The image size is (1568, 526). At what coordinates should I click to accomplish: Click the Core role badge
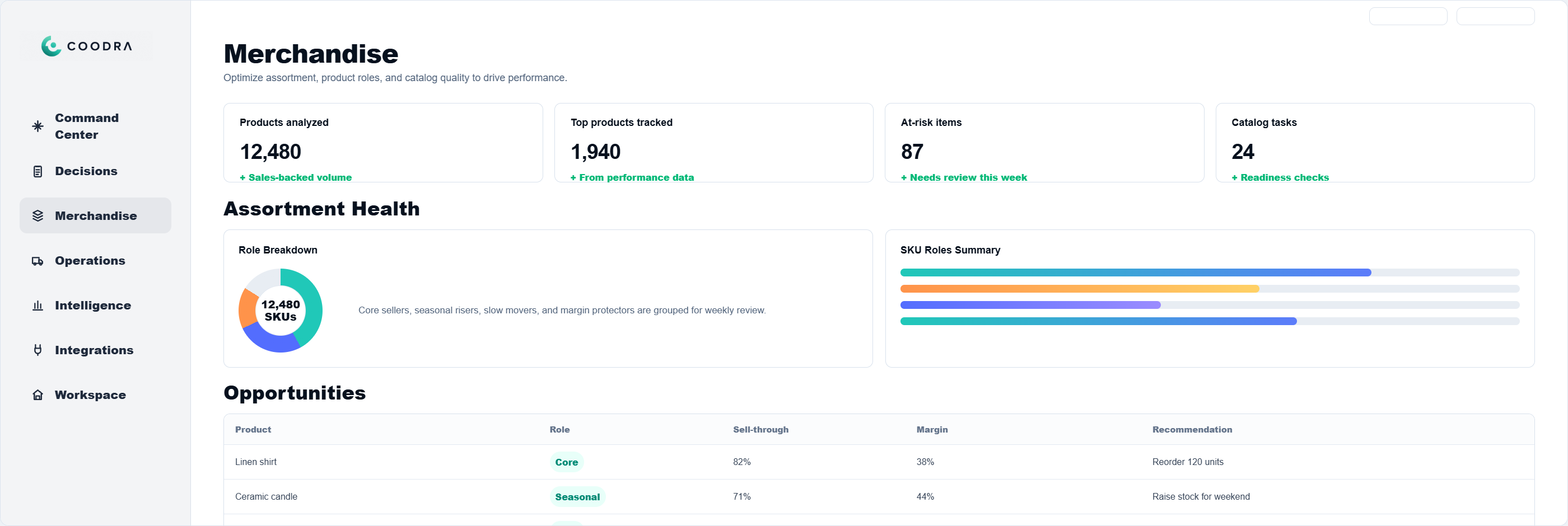coord(566,462)
